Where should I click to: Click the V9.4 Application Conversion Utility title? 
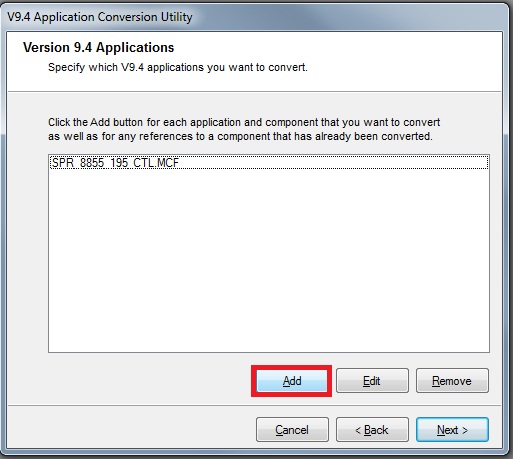tap(100, 17)
